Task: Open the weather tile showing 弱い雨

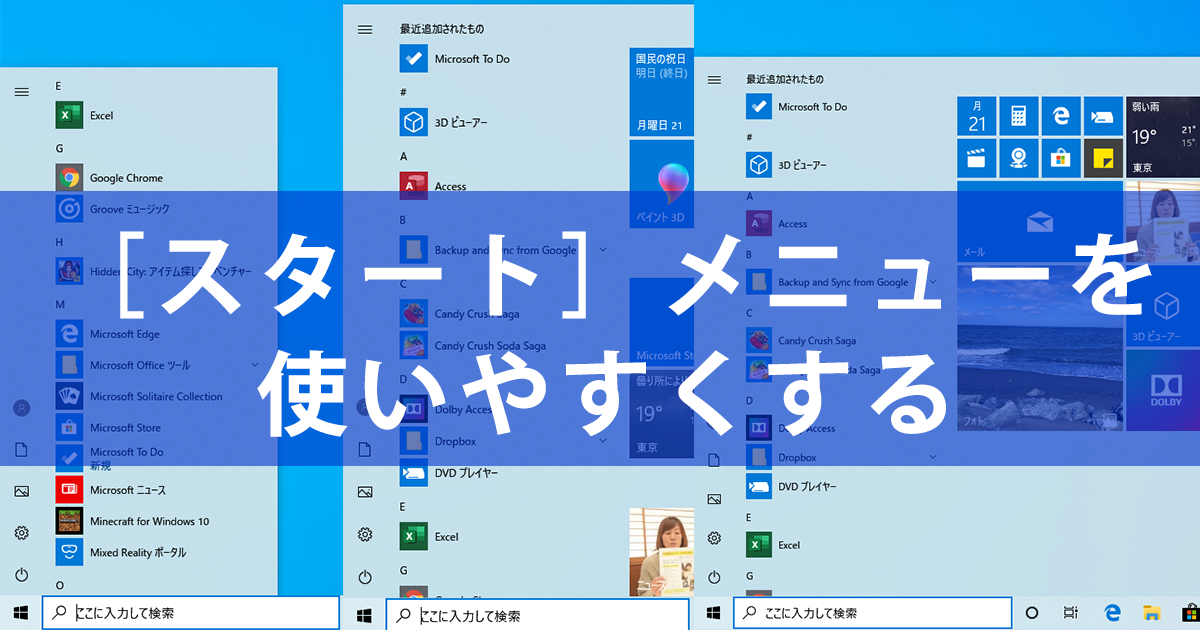Action: 1163,137
